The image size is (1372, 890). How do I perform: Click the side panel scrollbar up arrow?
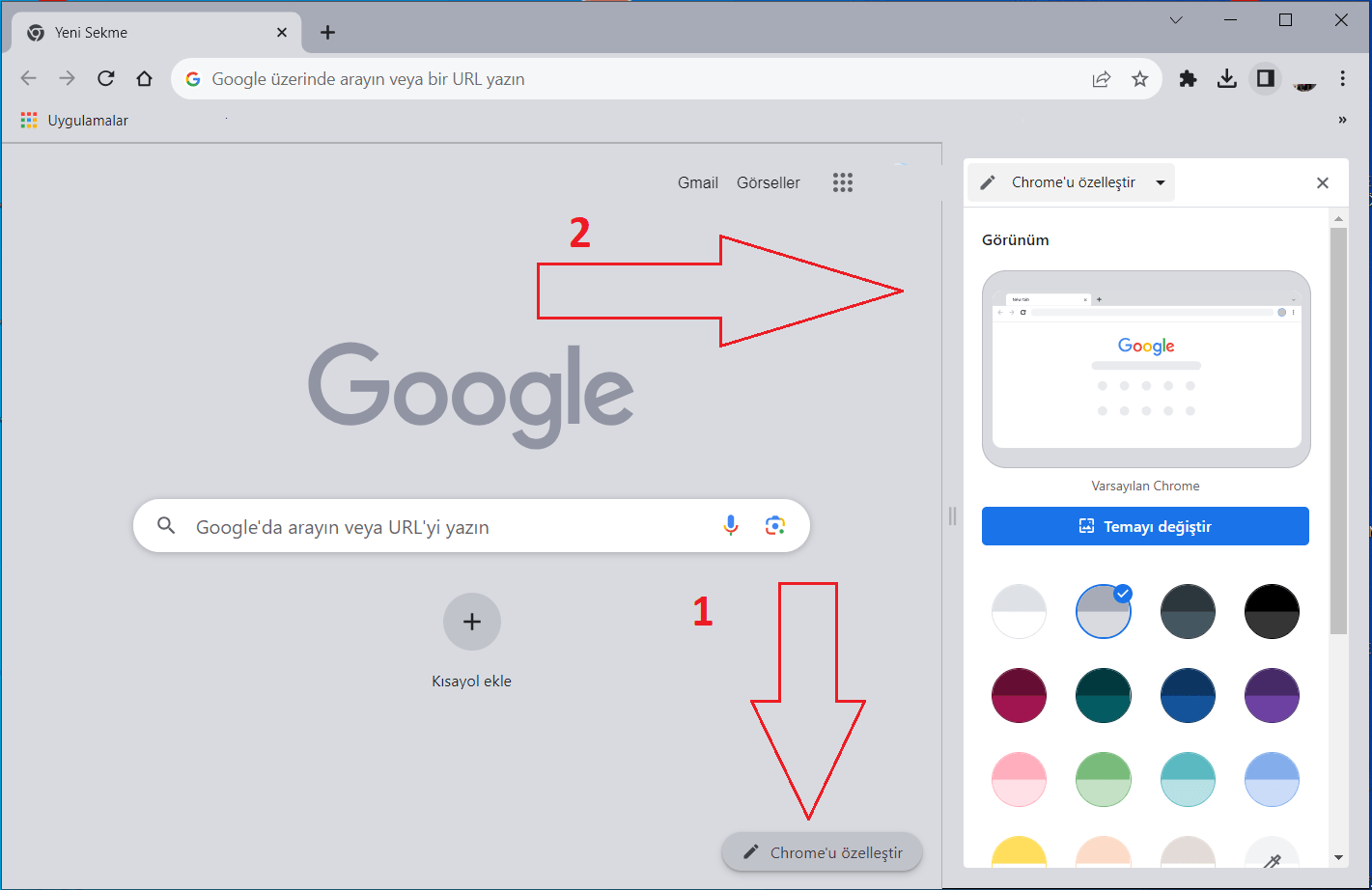point(1338,219)
